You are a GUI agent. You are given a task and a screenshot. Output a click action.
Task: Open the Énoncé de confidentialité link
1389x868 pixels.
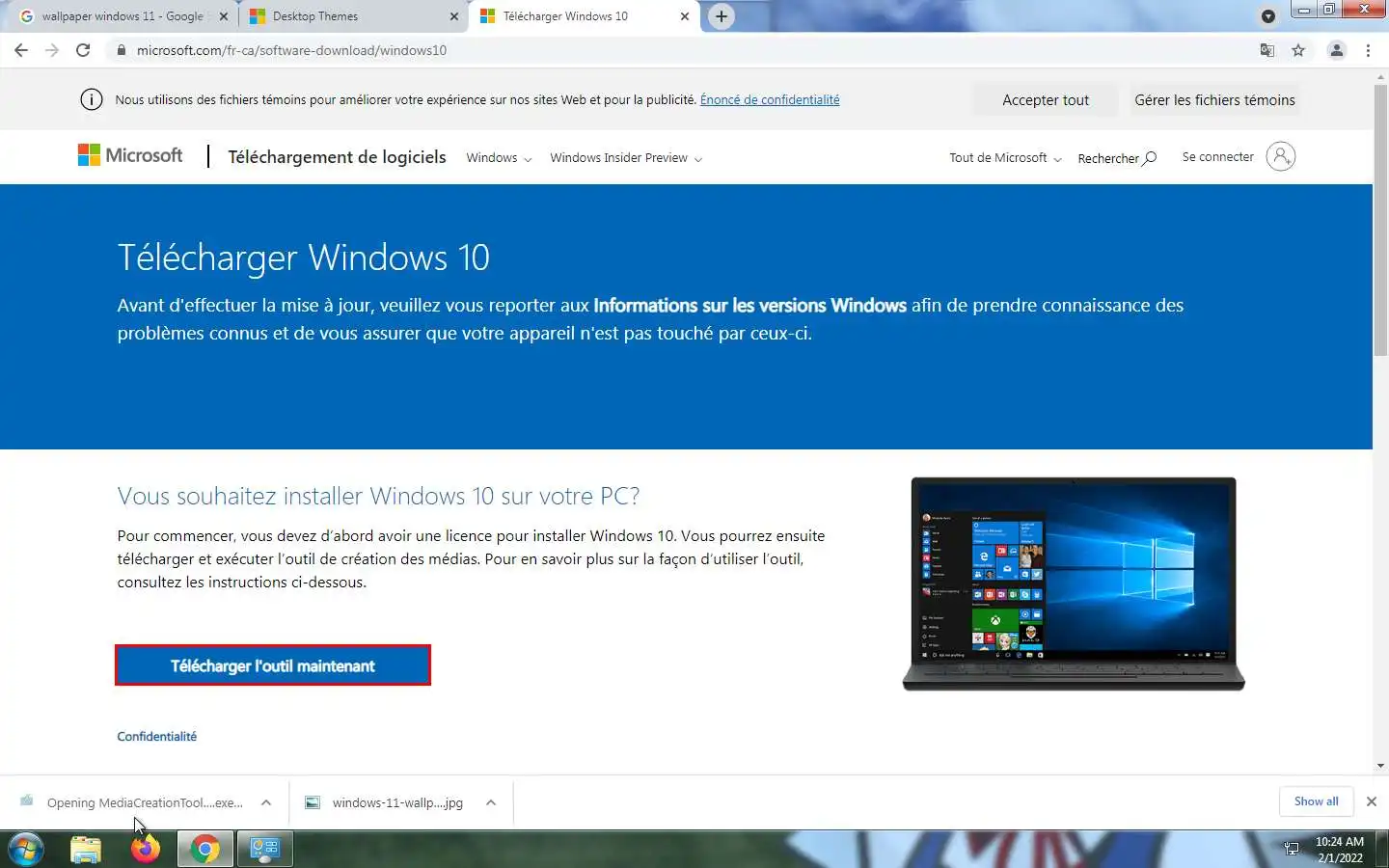coord(770,99)
